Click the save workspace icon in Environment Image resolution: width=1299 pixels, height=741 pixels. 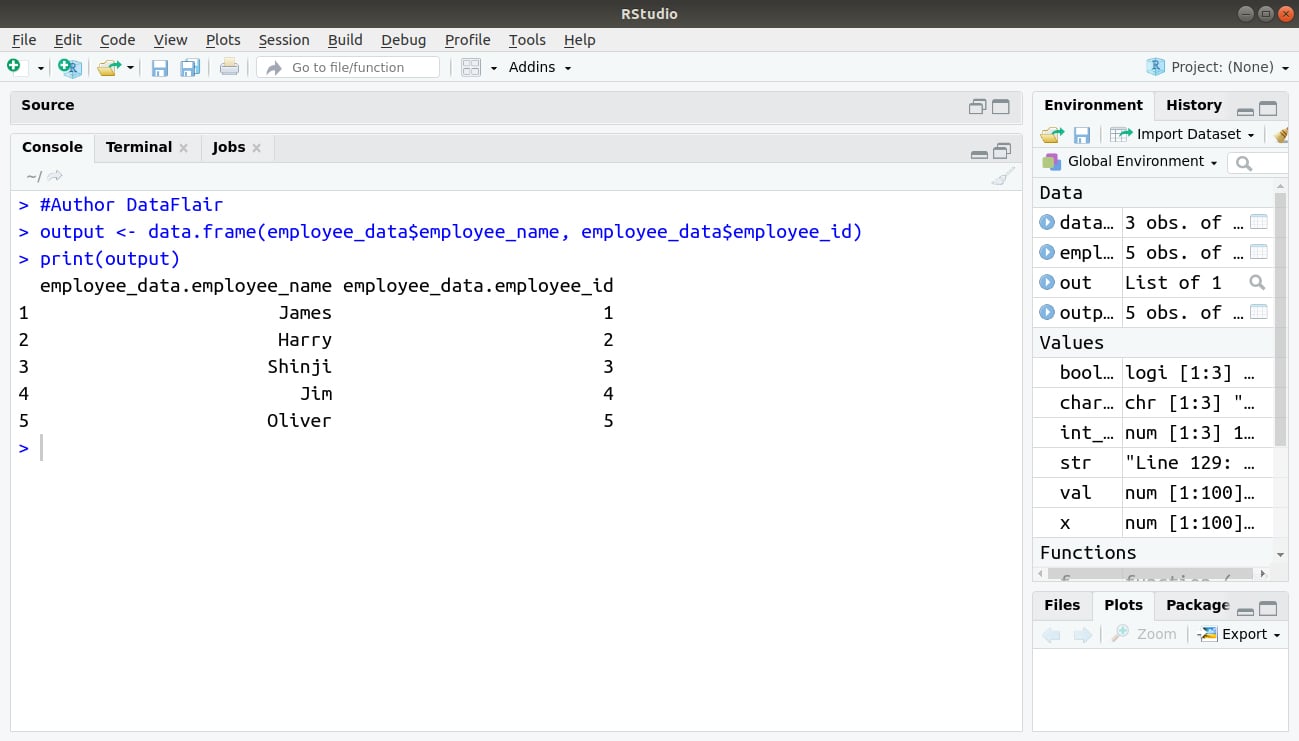(1081, 134)
